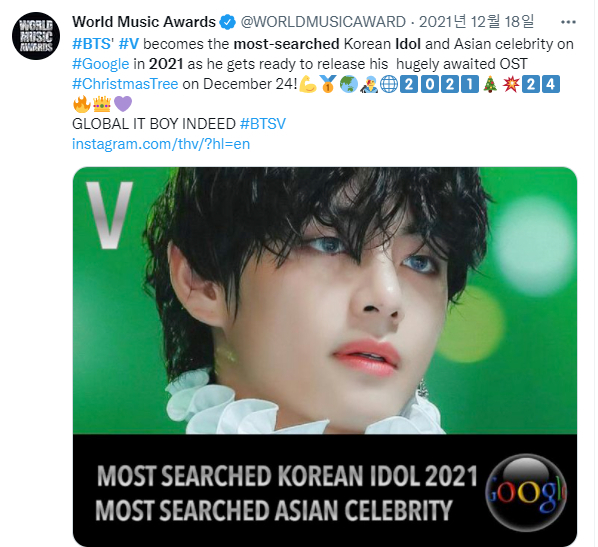Click the flexed bicep emoji
Image resolution: width=598 pixels, height=547 pixels.
pyautogui.click(x=308, y=84)
